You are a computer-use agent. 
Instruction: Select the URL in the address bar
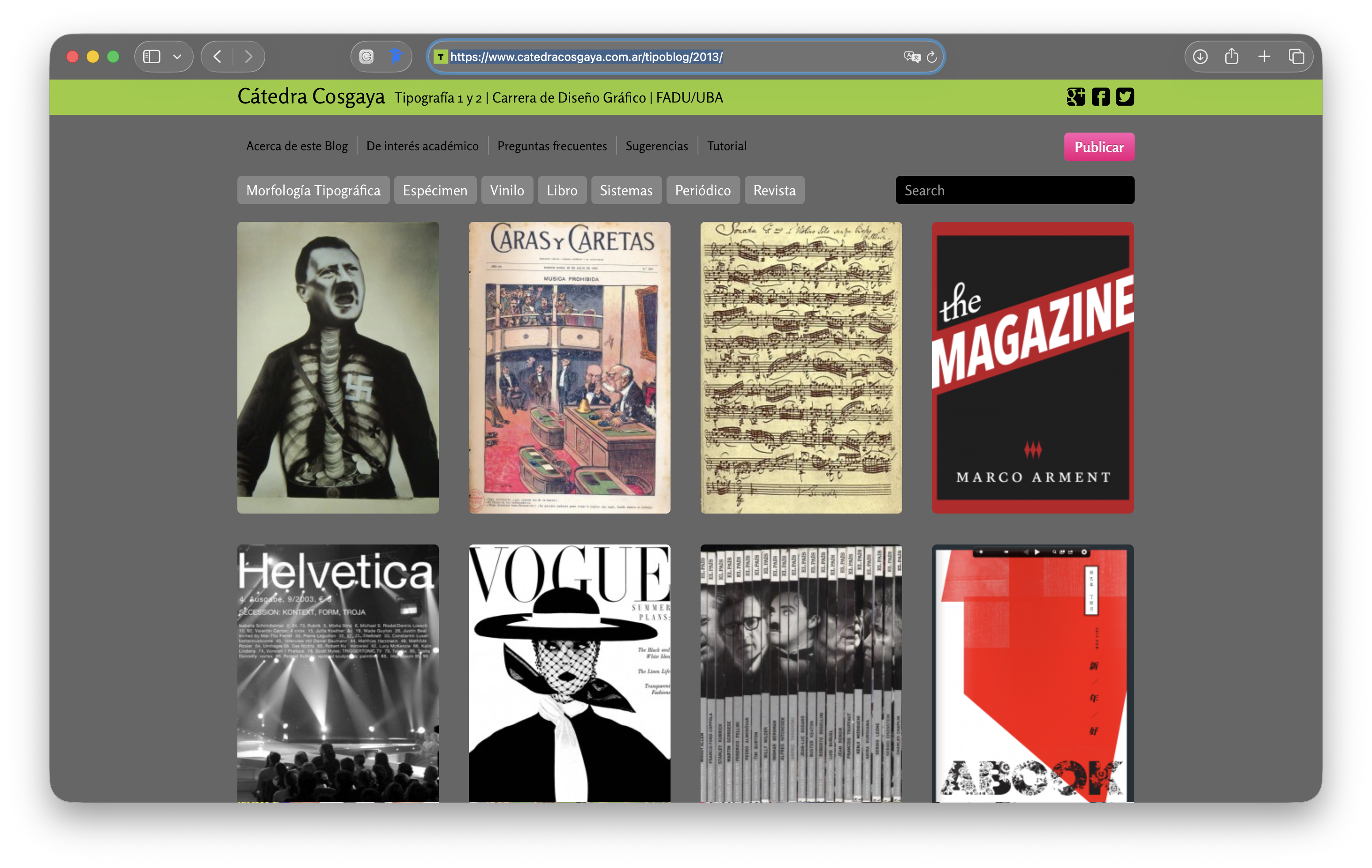tap(586, 57)
